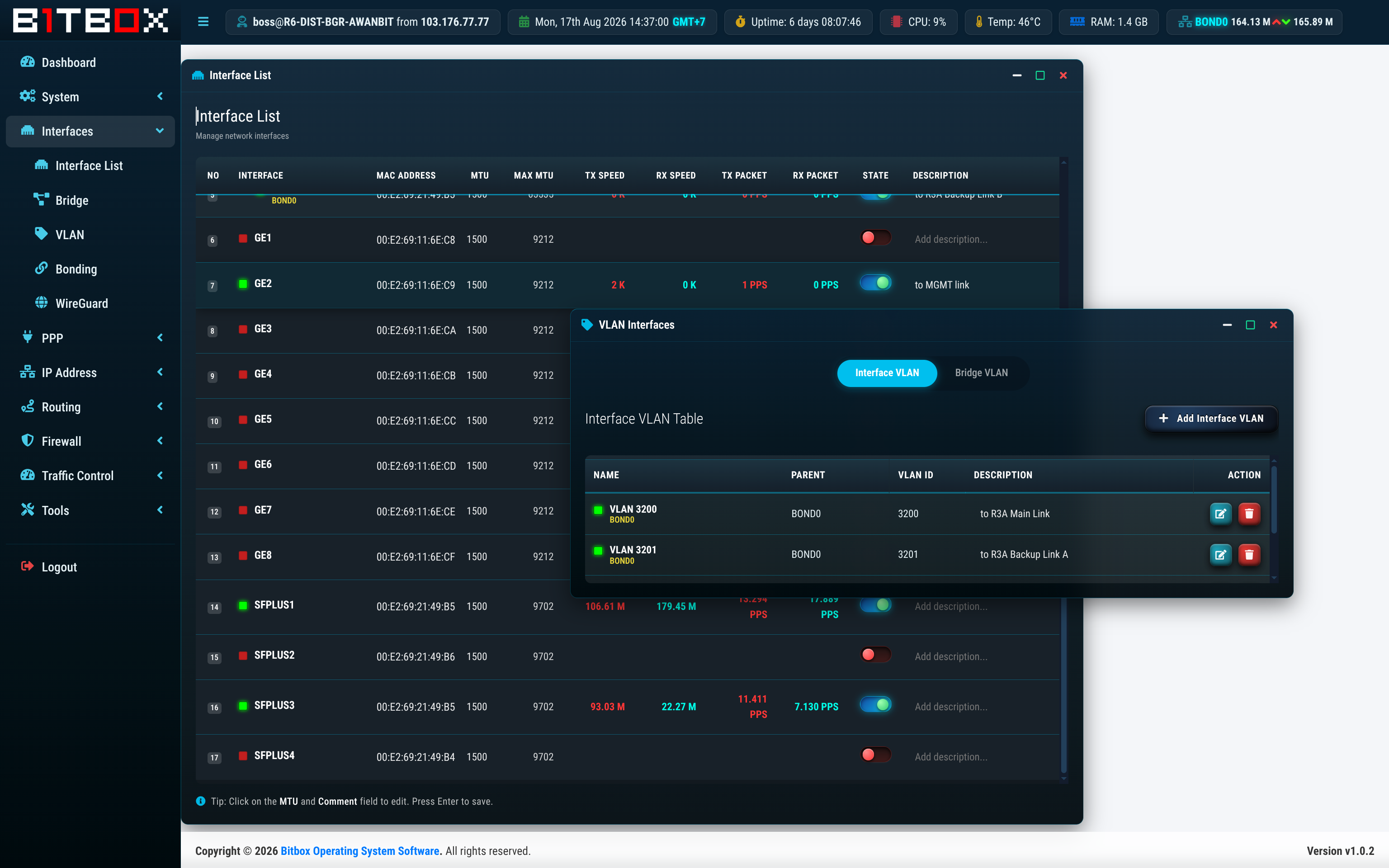
Task: Click the RAM memory icon
Action: (x=1077, y=22)
